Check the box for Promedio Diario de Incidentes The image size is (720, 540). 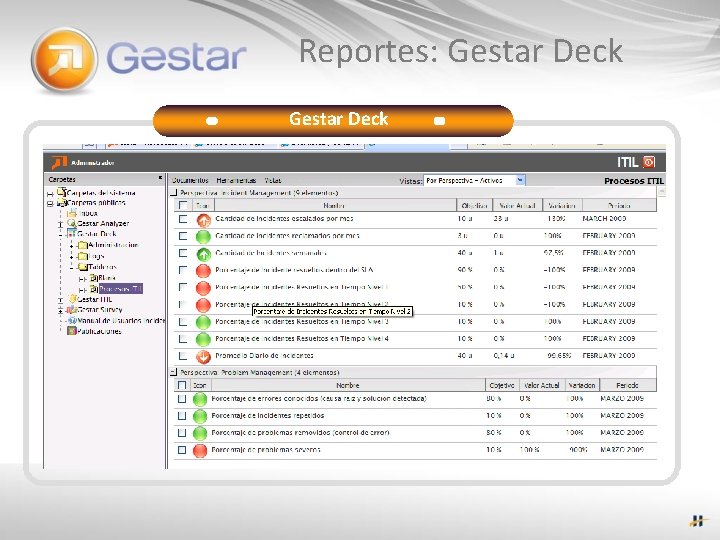click(183, 356)
